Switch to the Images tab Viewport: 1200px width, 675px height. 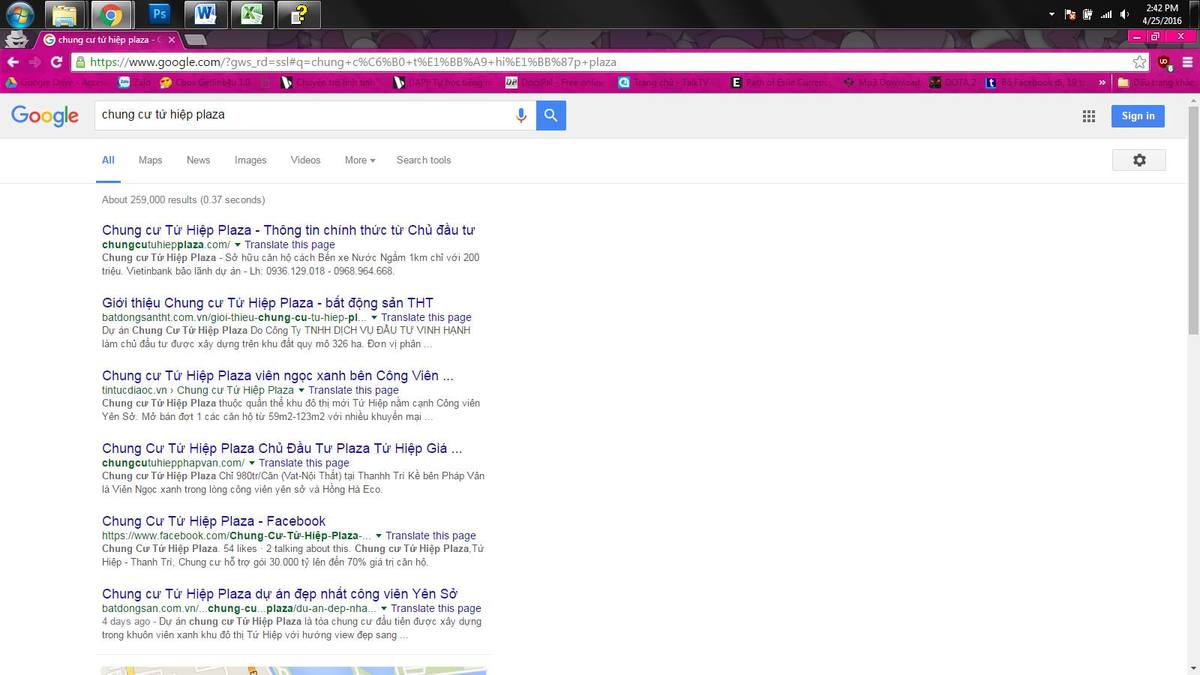250,160
